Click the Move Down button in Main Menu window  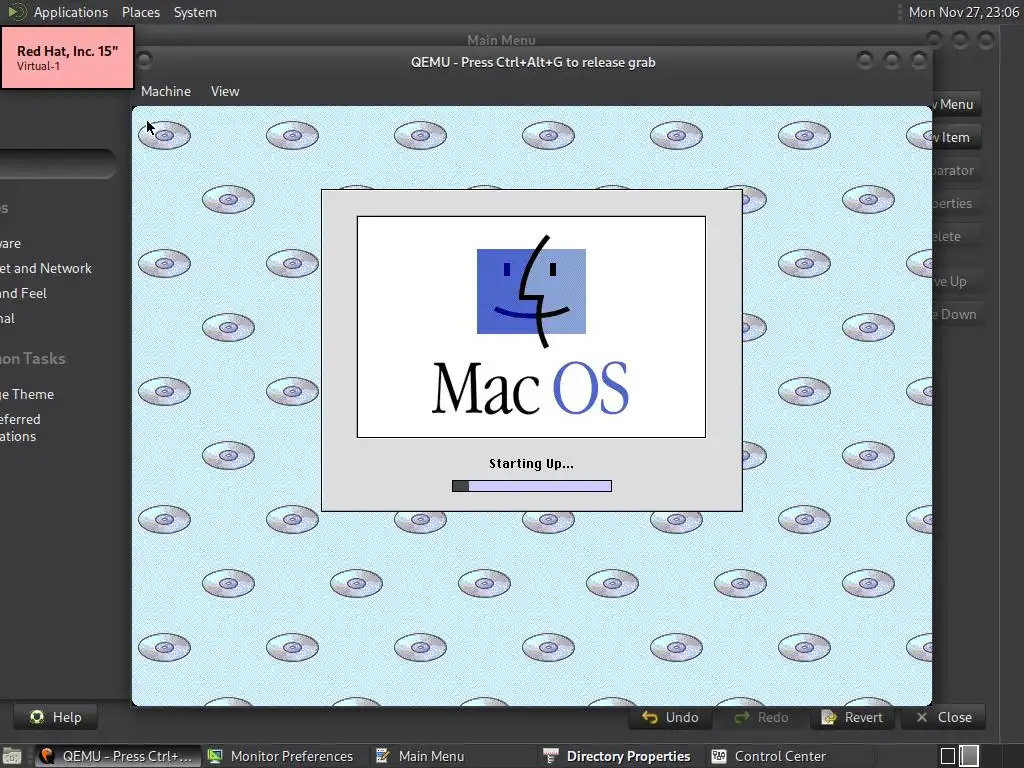tap(956, 314)
